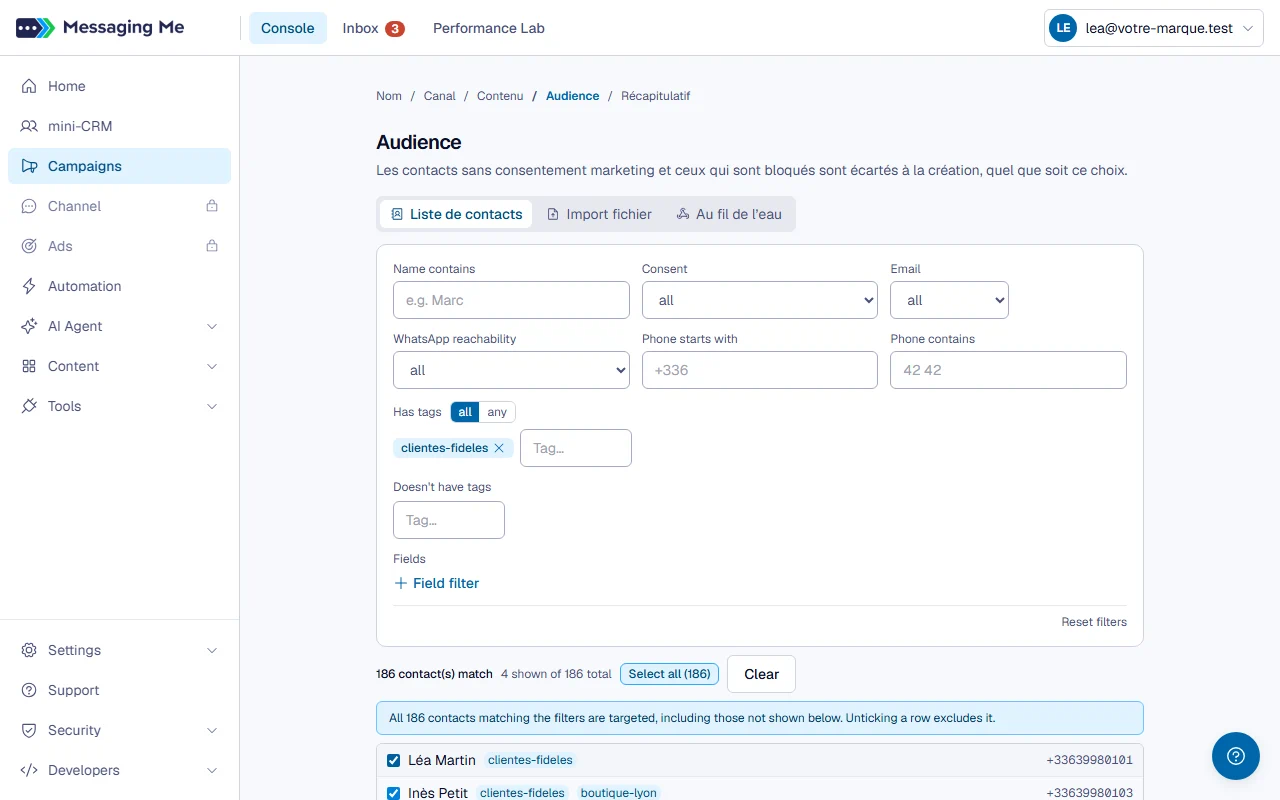Viewport: 1280px width, 800px height.
Task: Expand the Content sidebar menu
Action: click(119, 366)
